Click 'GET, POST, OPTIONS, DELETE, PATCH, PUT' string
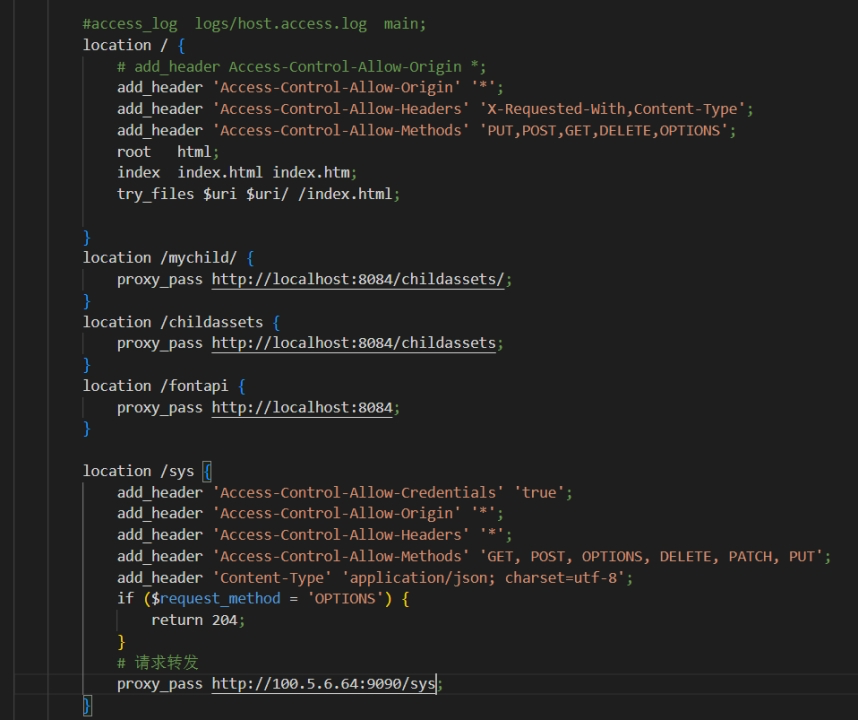Viewport: 858px width, 720px height. [x=651, y=556]
